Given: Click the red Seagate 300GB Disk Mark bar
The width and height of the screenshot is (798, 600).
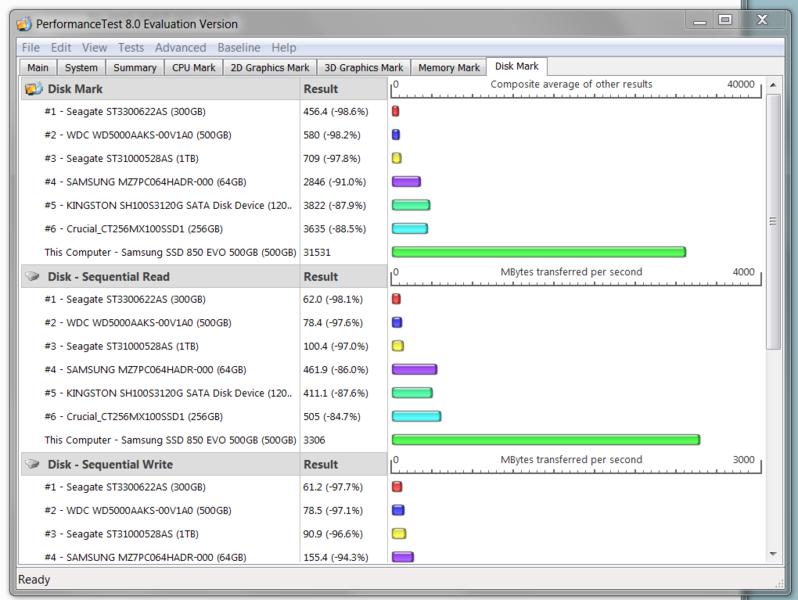Looking at the screenshot, I should click(x=395, y=111).
